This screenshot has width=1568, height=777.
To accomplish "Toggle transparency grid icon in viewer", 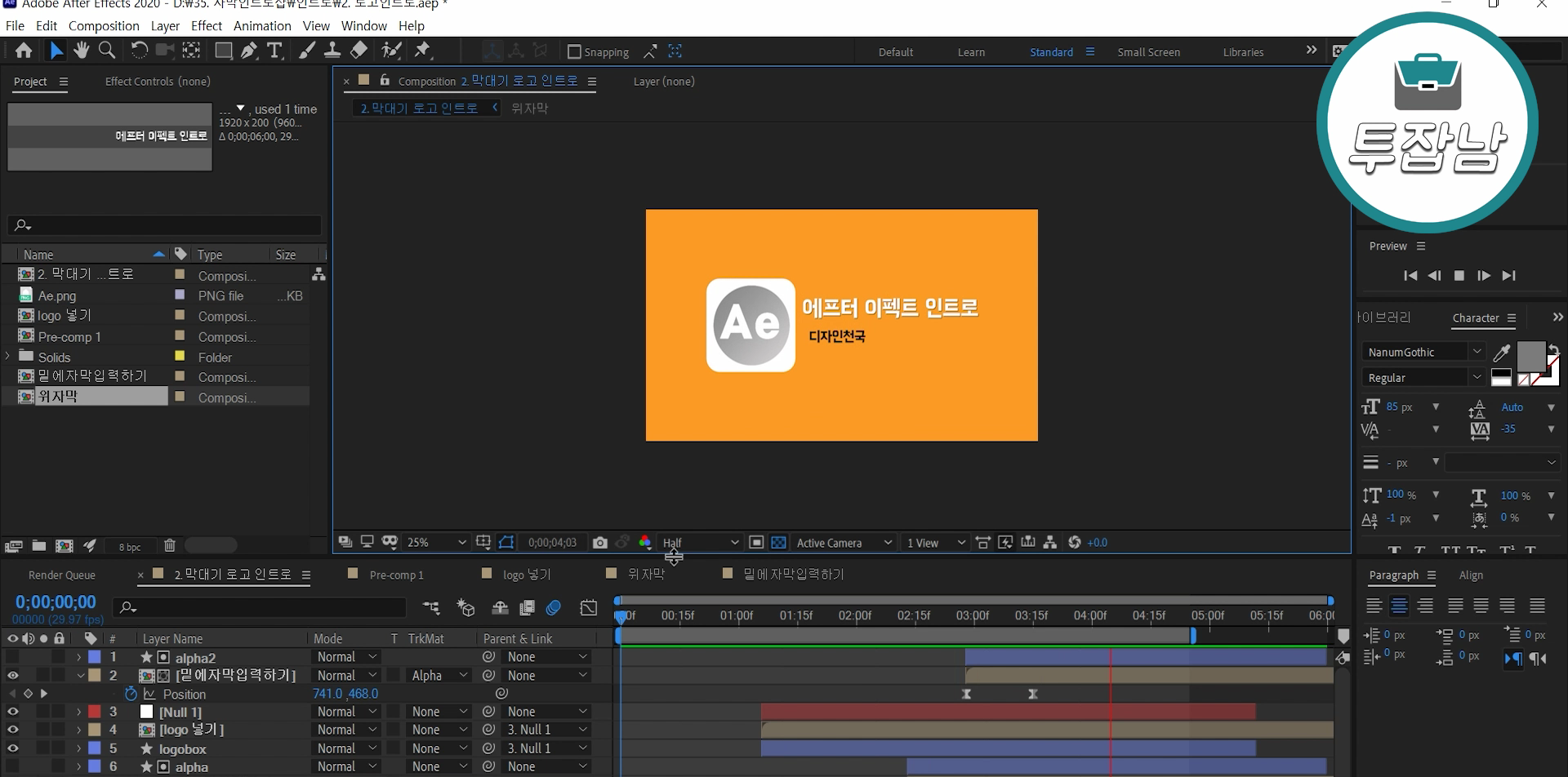I will coord(778,543).
